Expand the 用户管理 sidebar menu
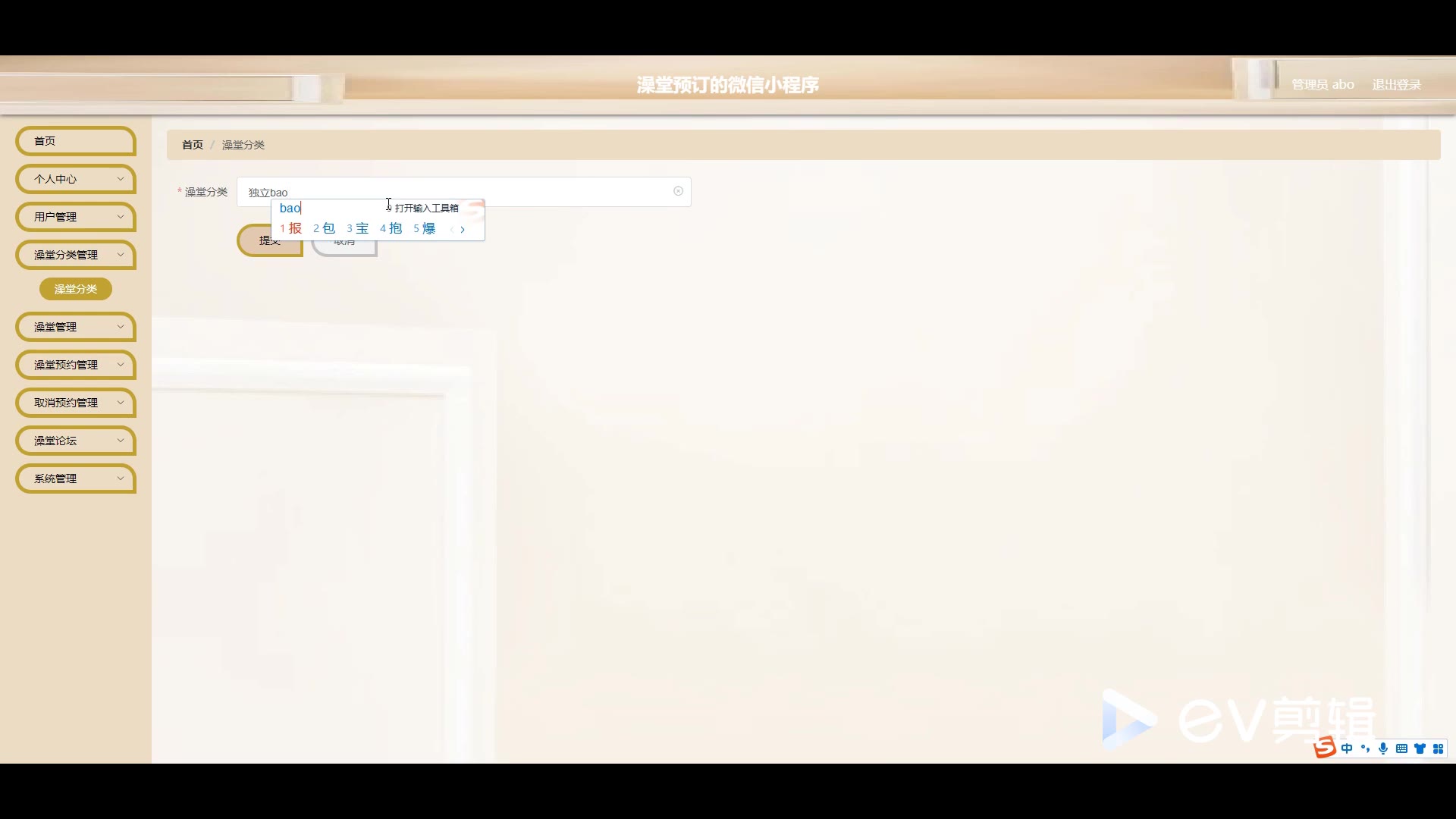This screenshot has width=1456, height=819. (x=76, y=217)
